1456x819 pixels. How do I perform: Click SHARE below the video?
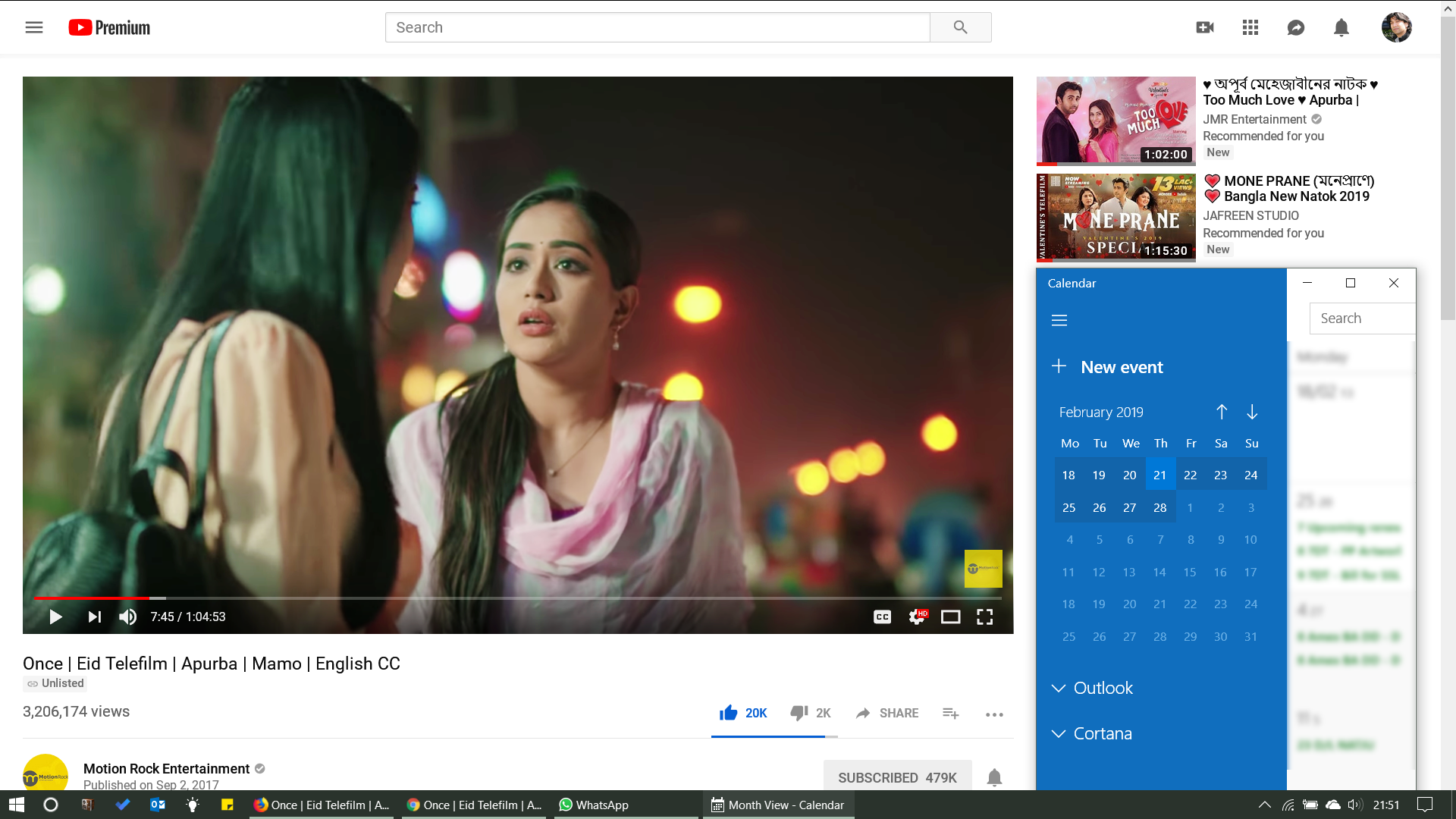click(887, 713)
